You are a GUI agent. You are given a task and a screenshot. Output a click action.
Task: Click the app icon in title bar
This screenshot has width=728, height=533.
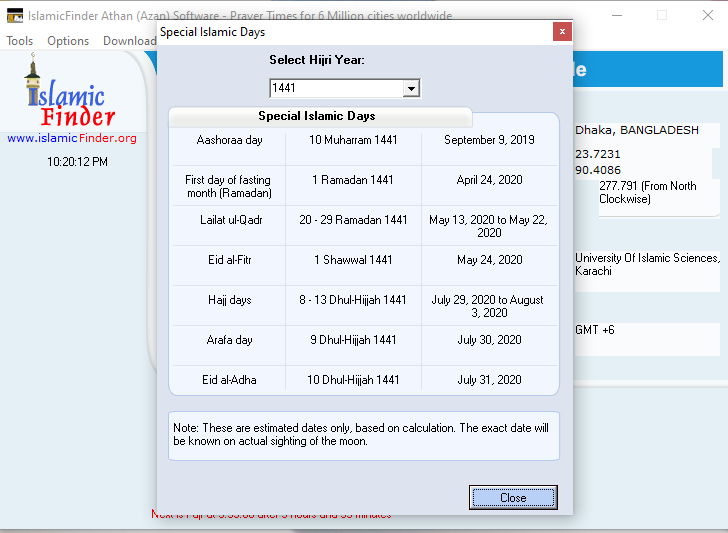coord(15,16)
